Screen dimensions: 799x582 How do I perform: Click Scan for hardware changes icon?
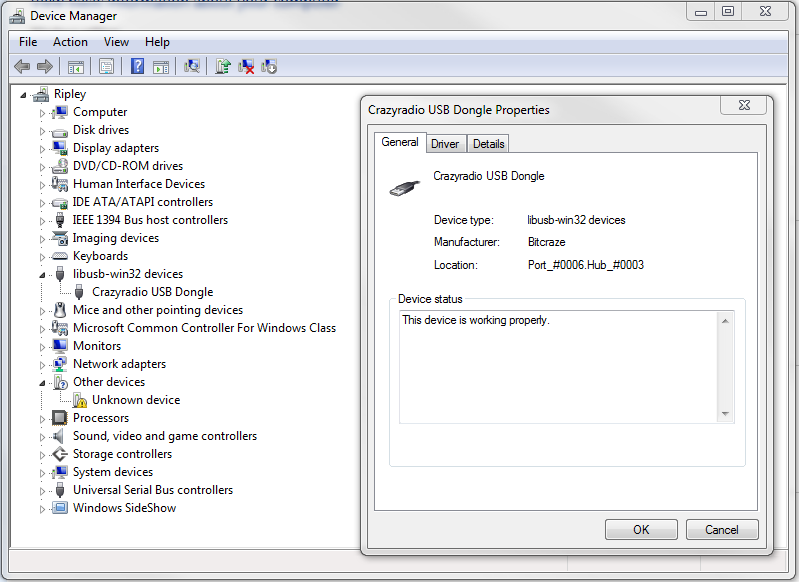click(192, 67)
